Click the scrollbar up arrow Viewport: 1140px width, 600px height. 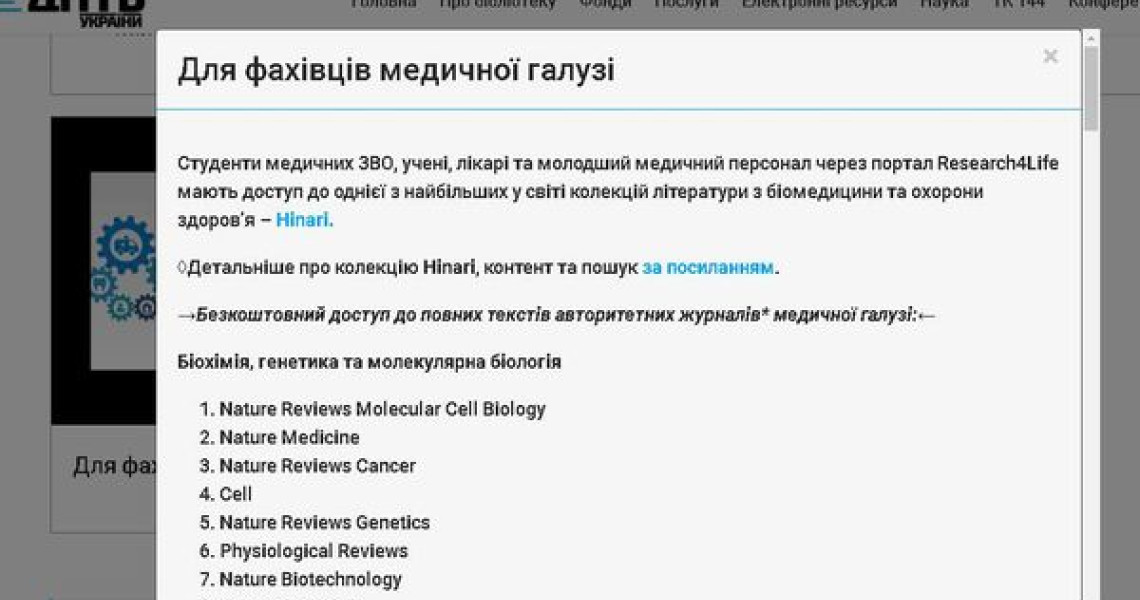1091,39
